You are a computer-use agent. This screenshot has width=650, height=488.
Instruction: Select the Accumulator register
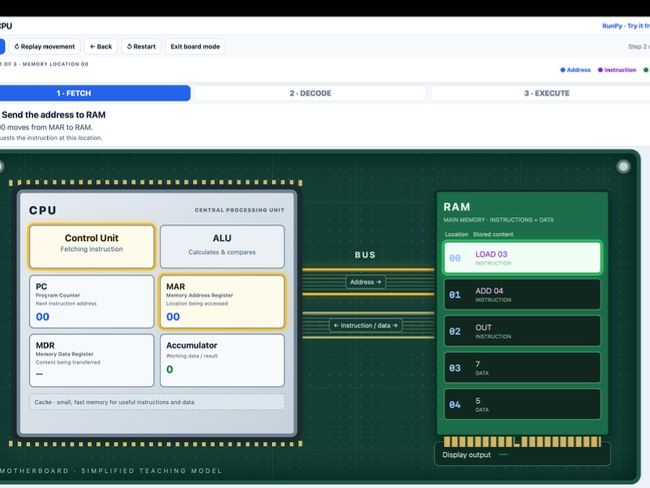click(x=222, y=361)
